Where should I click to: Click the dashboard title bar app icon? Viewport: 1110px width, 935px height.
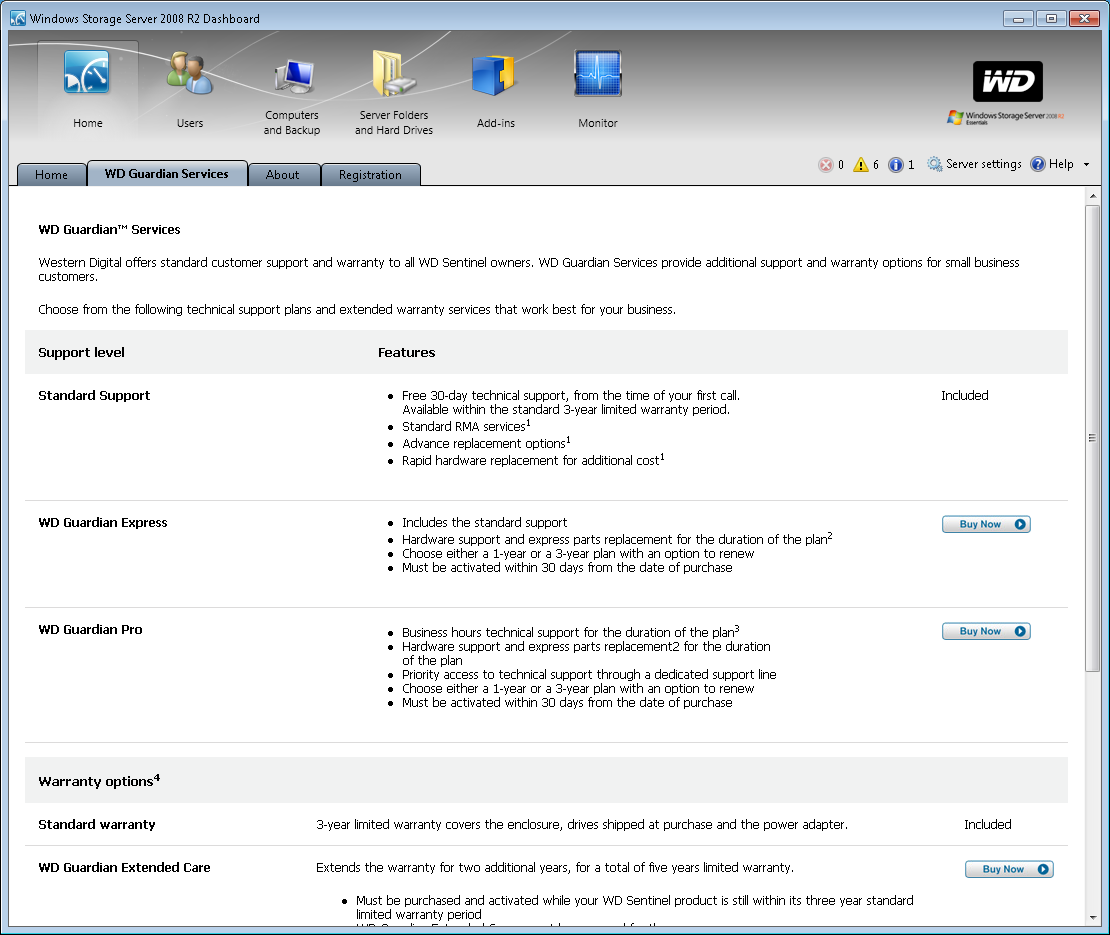pos(18,18)
